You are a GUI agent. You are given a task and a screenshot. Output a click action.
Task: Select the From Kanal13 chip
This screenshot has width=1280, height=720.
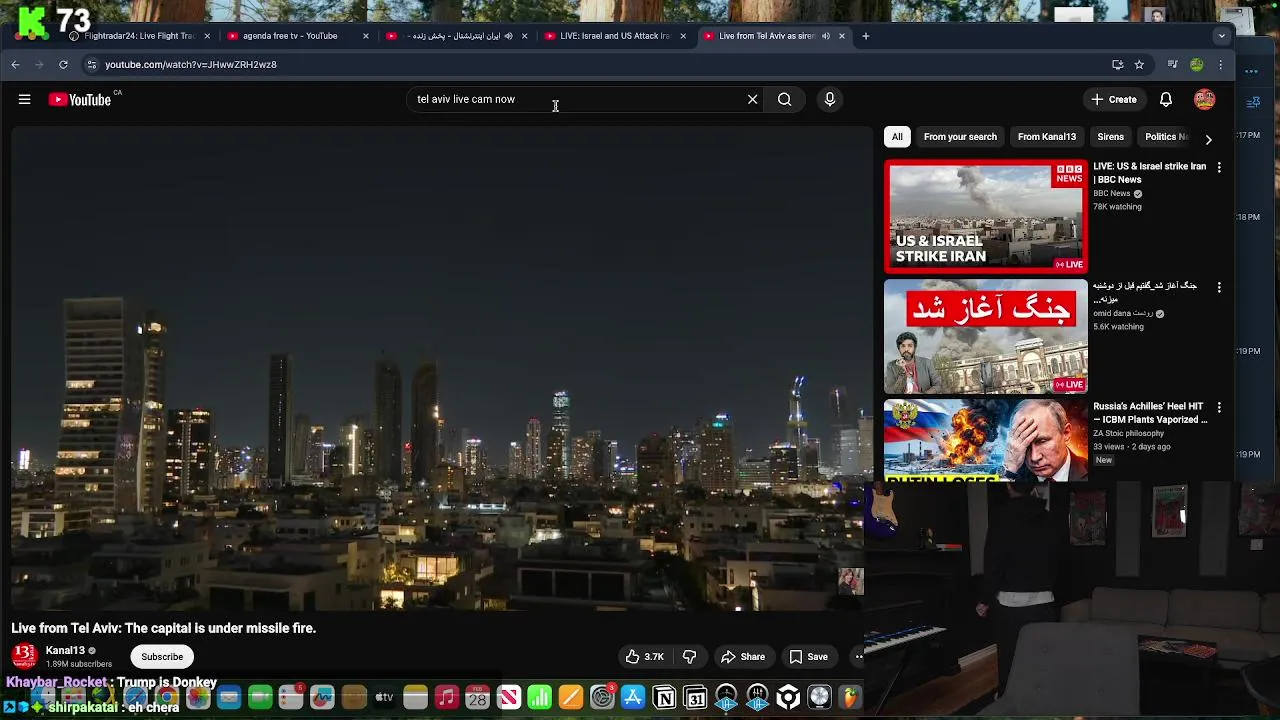(1047, 137)
